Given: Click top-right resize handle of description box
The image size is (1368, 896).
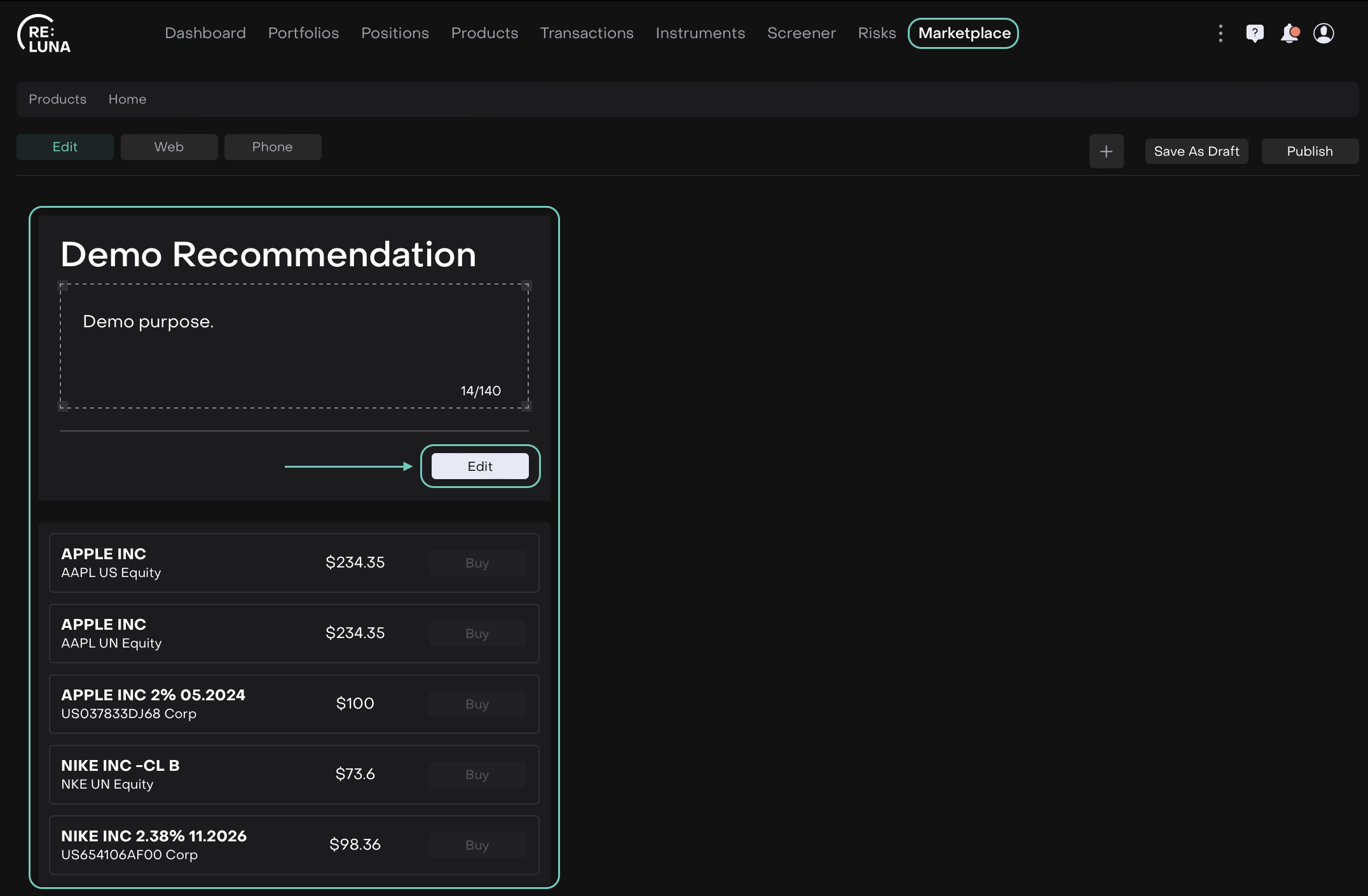Looking at the screenshot, I should 526,286.
